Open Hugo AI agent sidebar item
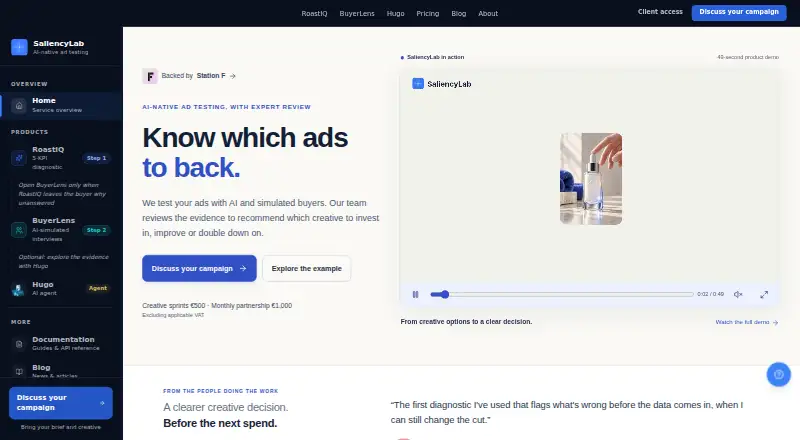 point(61,289)
